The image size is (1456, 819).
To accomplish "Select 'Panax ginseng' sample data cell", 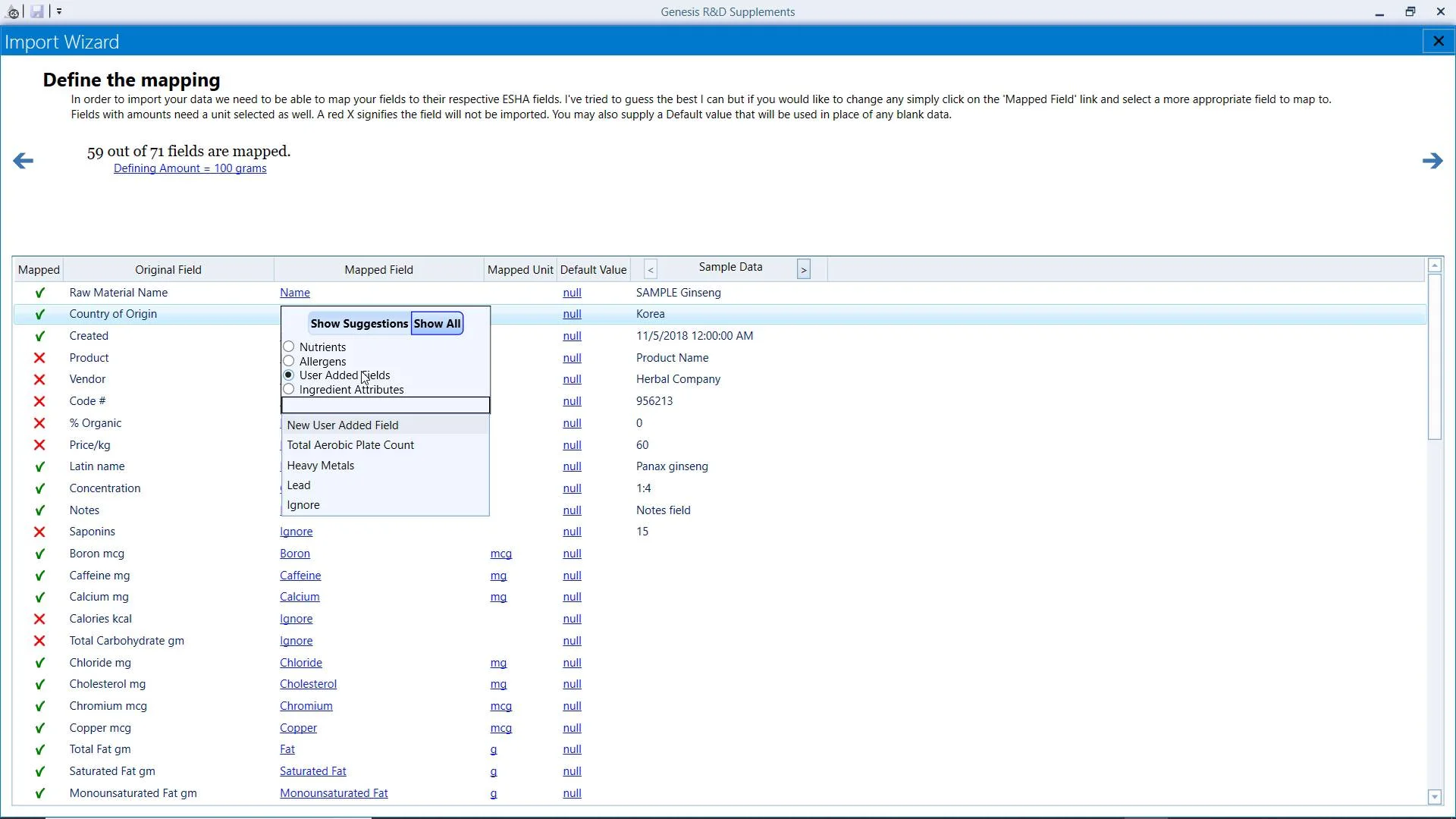I will coord(672,466).
